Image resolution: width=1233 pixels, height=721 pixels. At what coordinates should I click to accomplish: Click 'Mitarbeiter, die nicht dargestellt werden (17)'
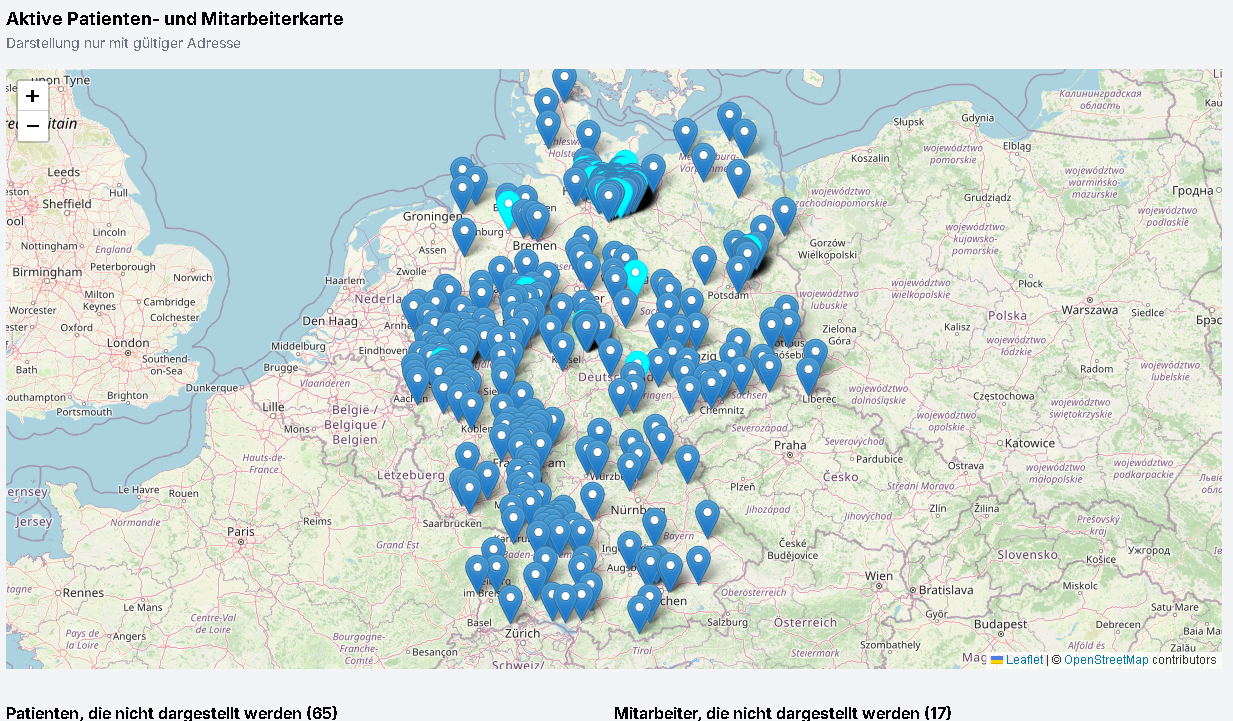click(x=782, y=713)
